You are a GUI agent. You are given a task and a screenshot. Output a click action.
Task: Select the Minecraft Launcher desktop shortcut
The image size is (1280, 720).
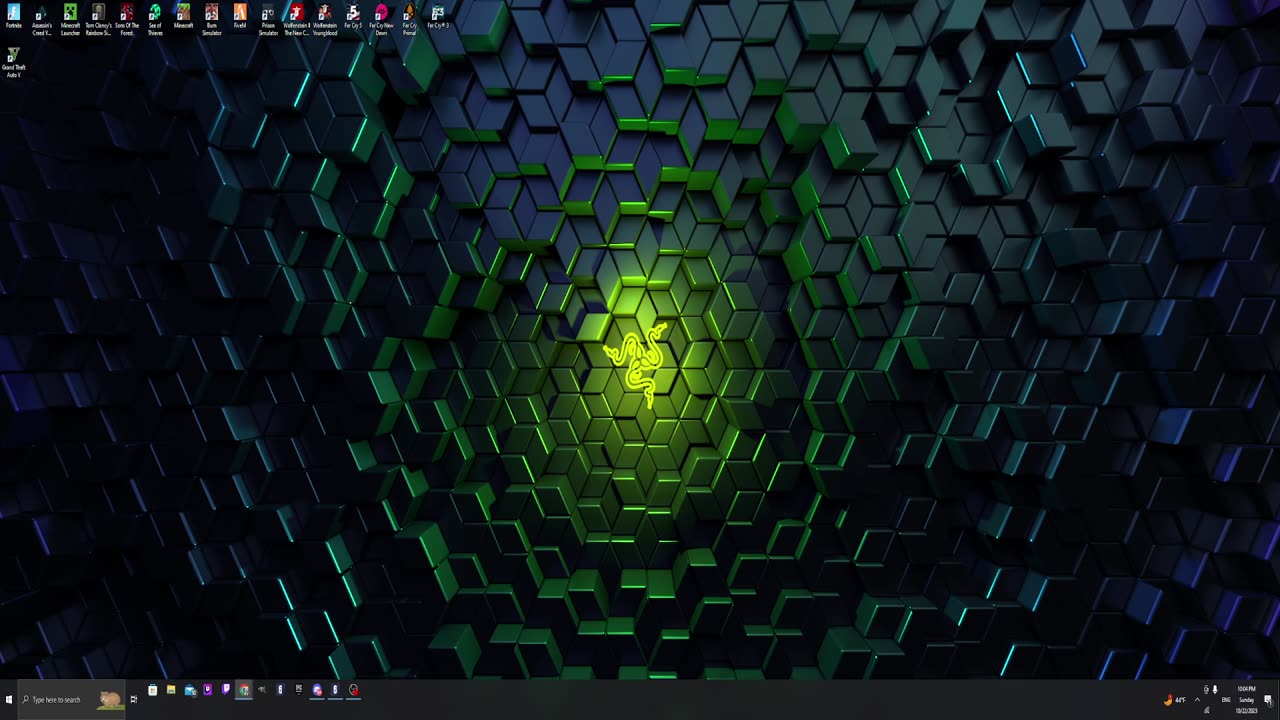[x=70, y=20]
